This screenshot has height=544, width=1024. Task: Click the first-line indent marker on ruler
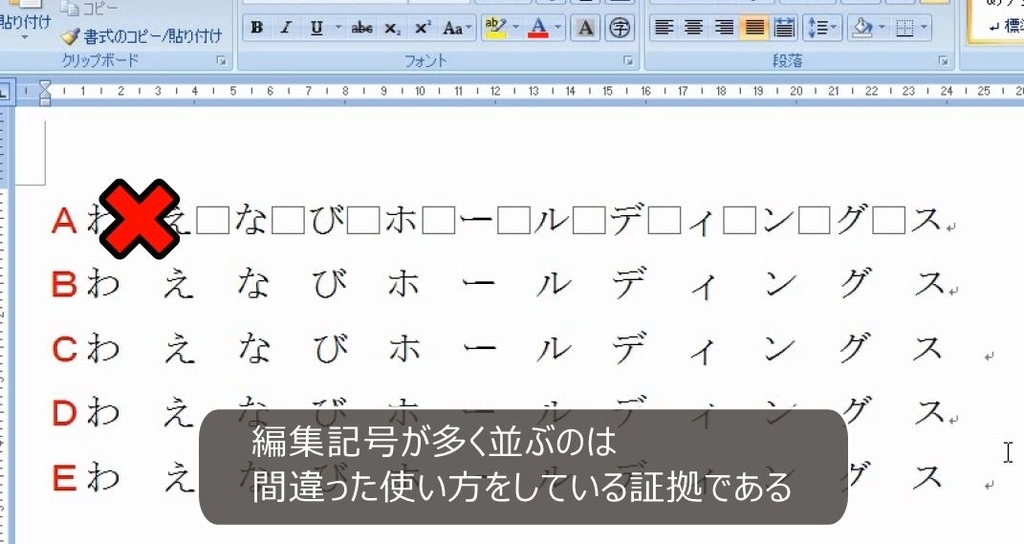click(x=44, y=86)
